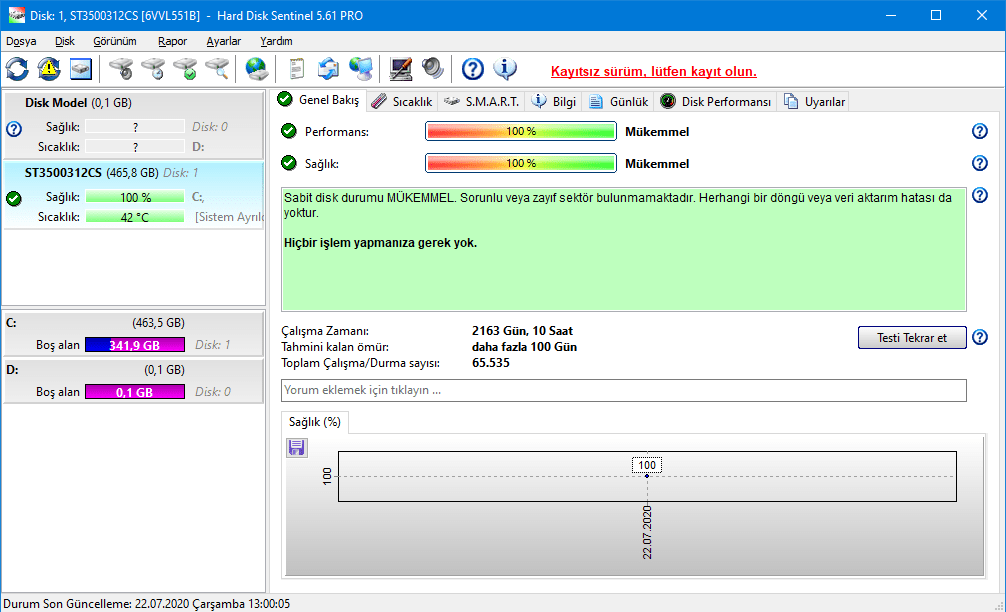This screenshot has height=612, width=1006.
Task: Click the status bar last update text
Action: click(x=146, y=604)
